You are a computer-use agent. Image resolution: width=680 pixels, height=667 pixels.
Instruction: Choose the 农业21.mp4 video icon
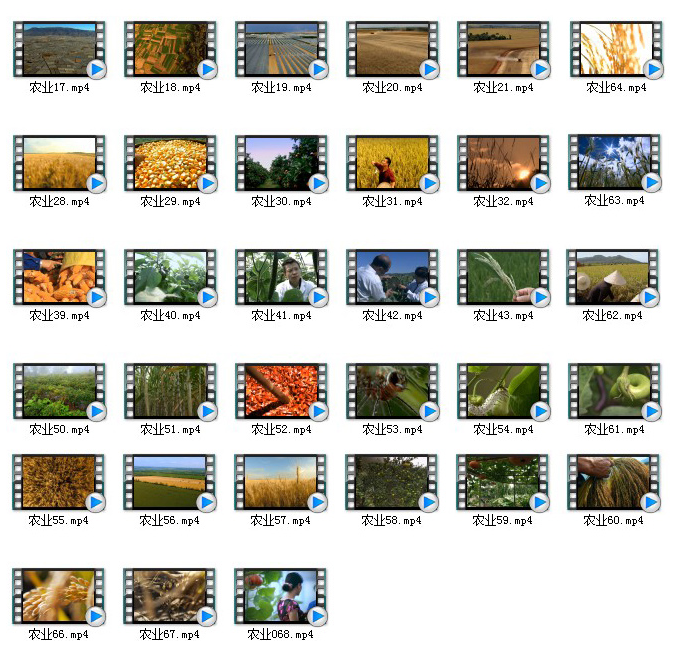coord(503,49)
